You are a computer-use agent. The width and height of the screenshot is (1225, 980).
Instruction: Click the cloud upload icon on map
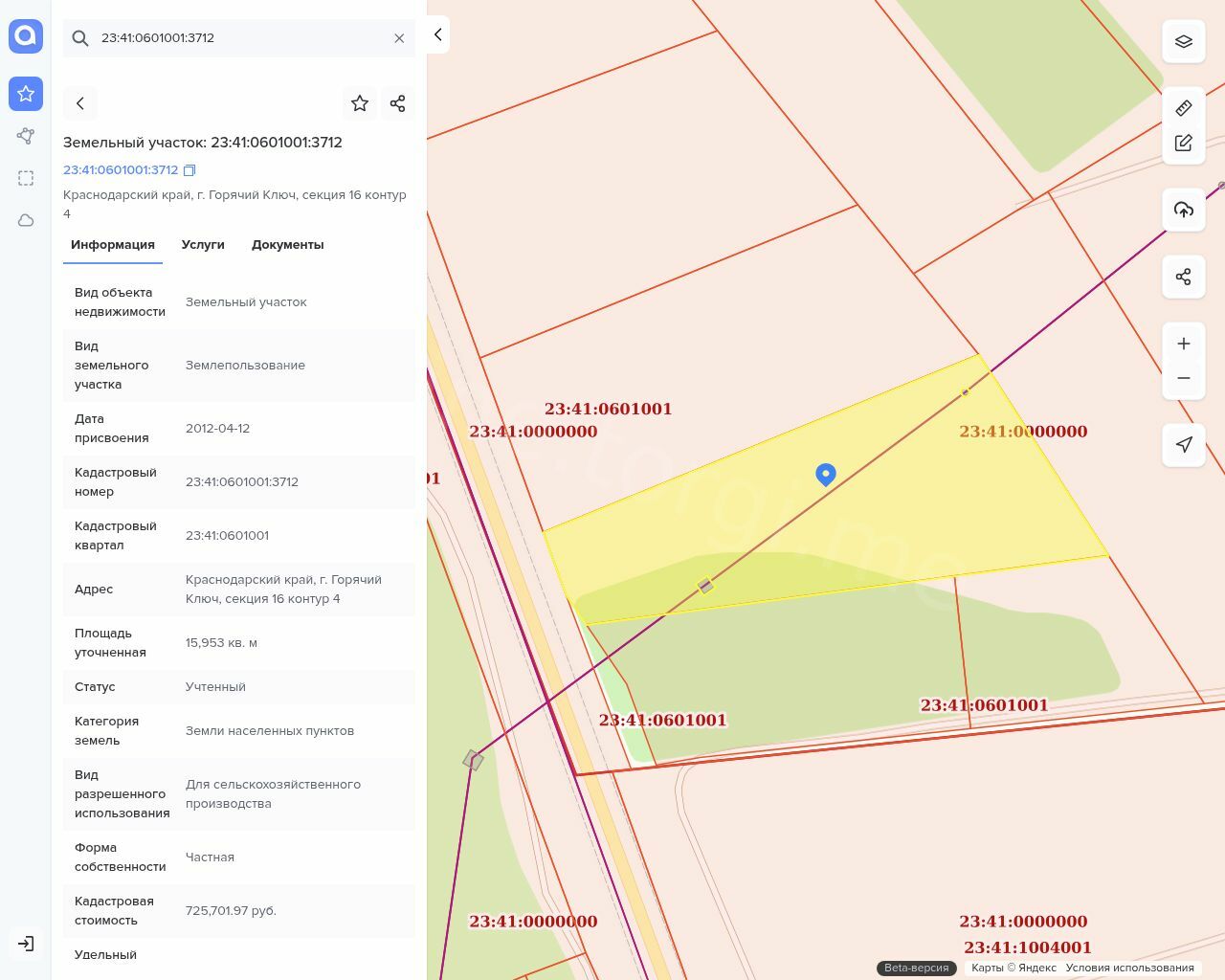coord(1183,210)
